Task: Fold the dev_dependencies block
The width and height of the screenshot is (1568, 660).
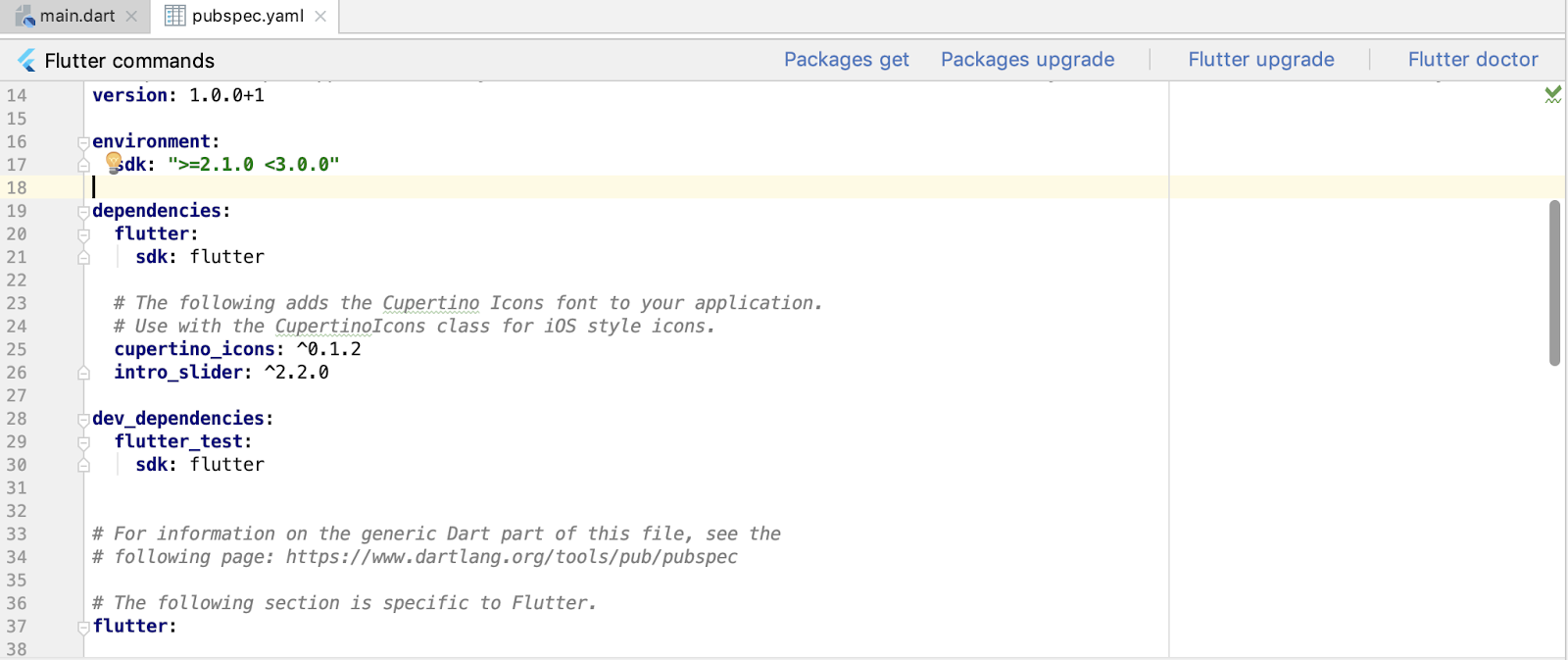Action: (84, 420)
